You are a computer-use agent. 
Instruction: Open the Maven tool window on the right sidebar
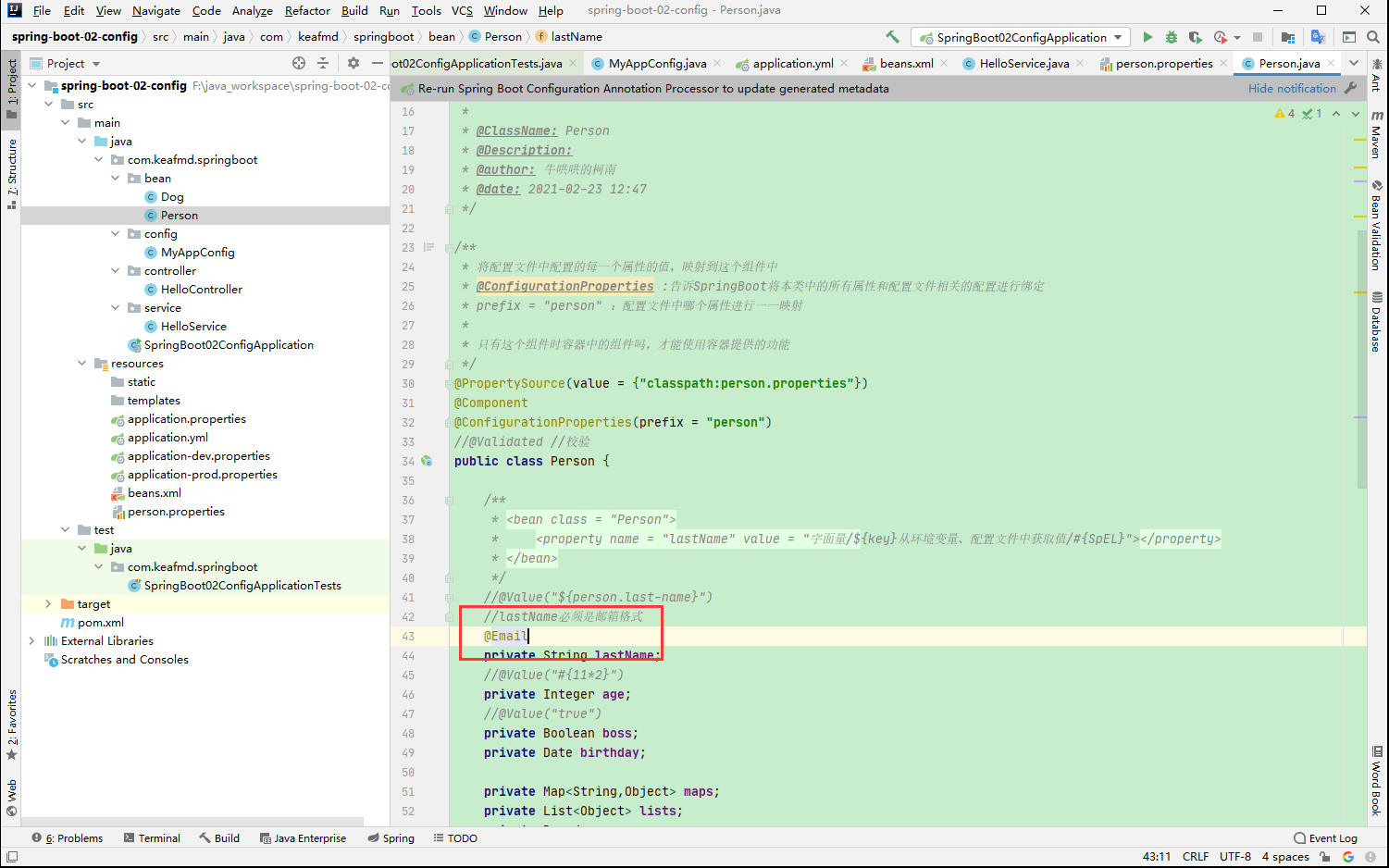point(1378,134)
